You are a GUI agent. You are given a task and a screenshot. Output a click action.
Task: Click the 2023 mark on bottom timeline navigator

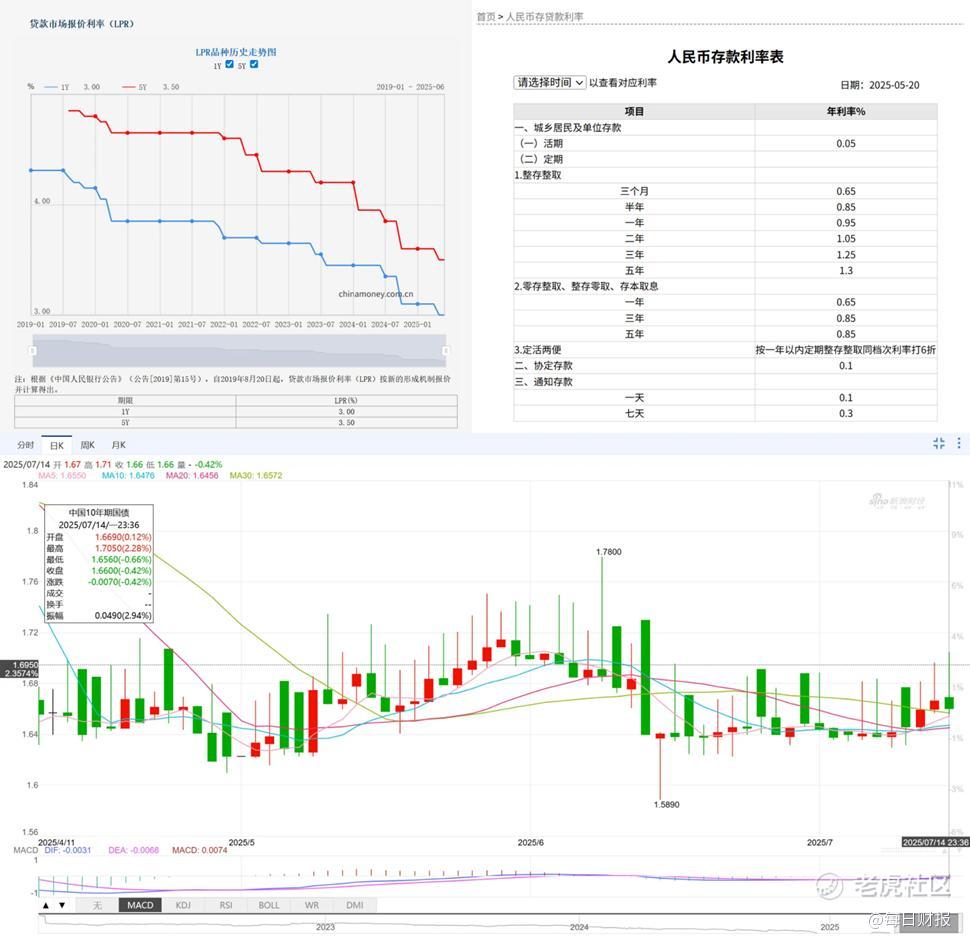click(325, 927)
